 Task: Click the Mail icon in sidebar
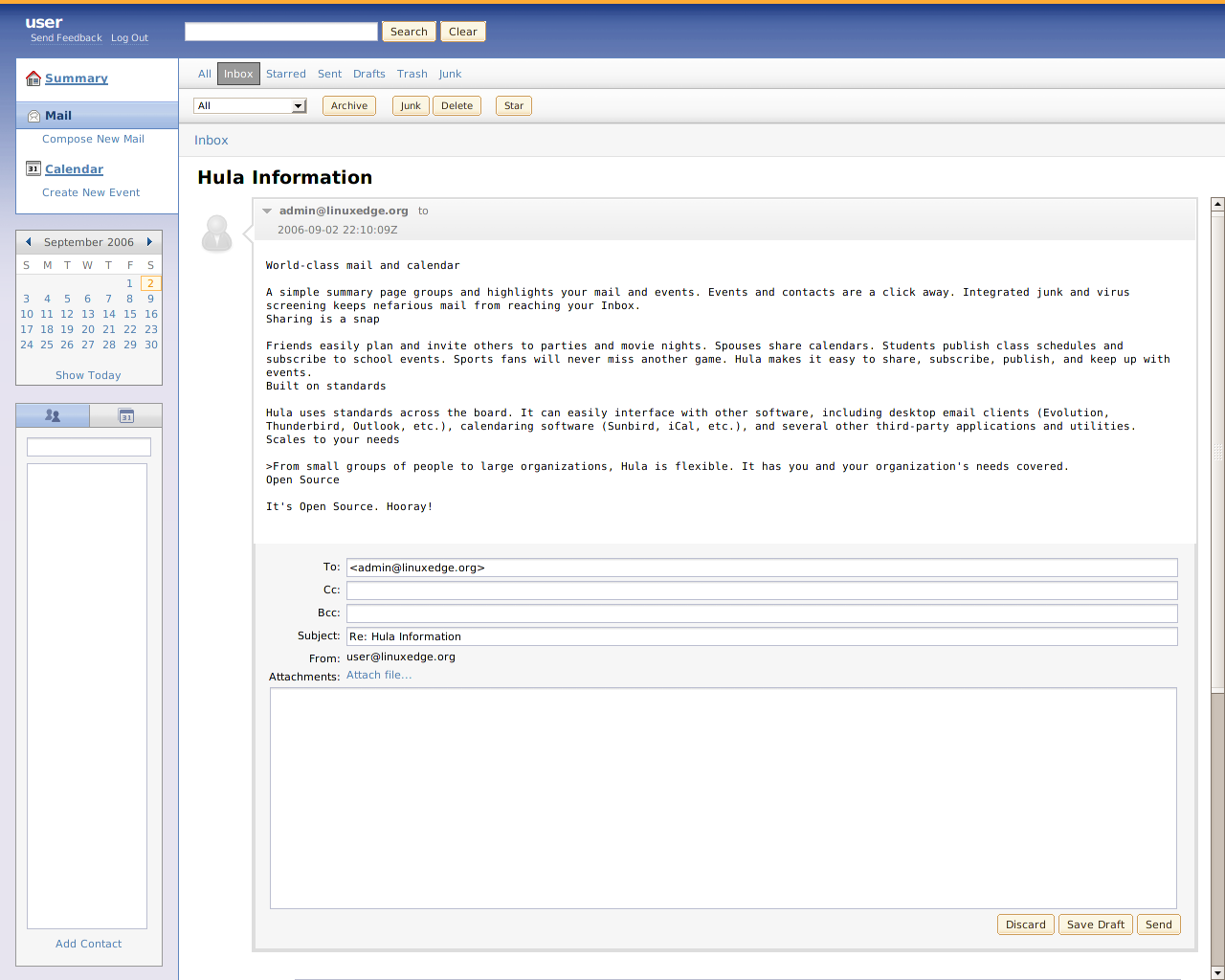click(x=33, y=116)
